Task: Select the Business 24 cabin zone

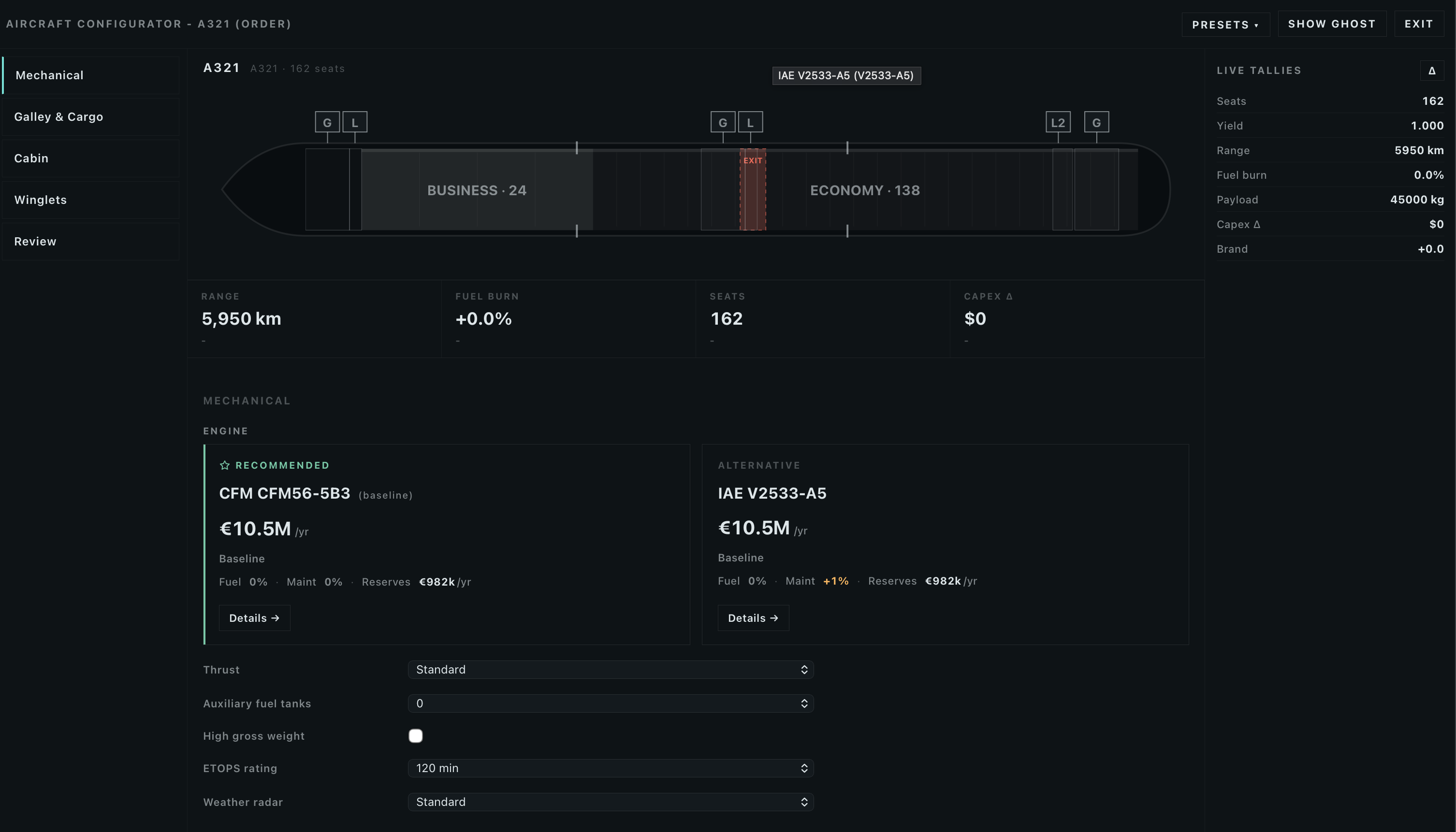Action: [x=477, y=190]
